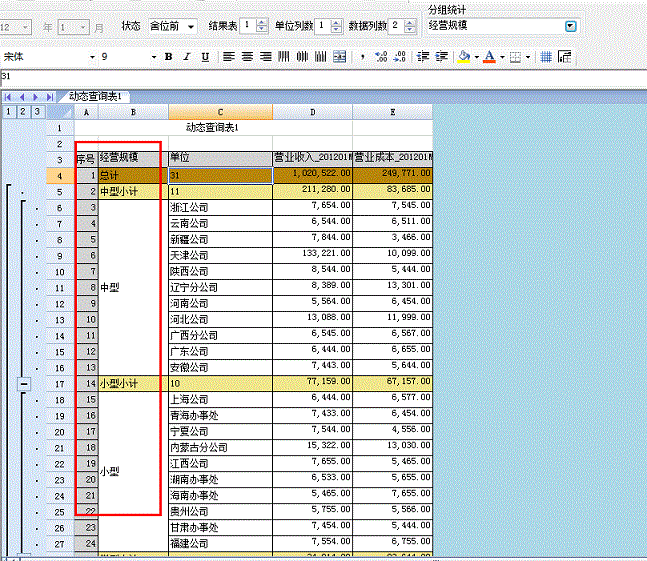The image size is (647, 561).
Task: Select column D header
Action: (x=312, y=112)
